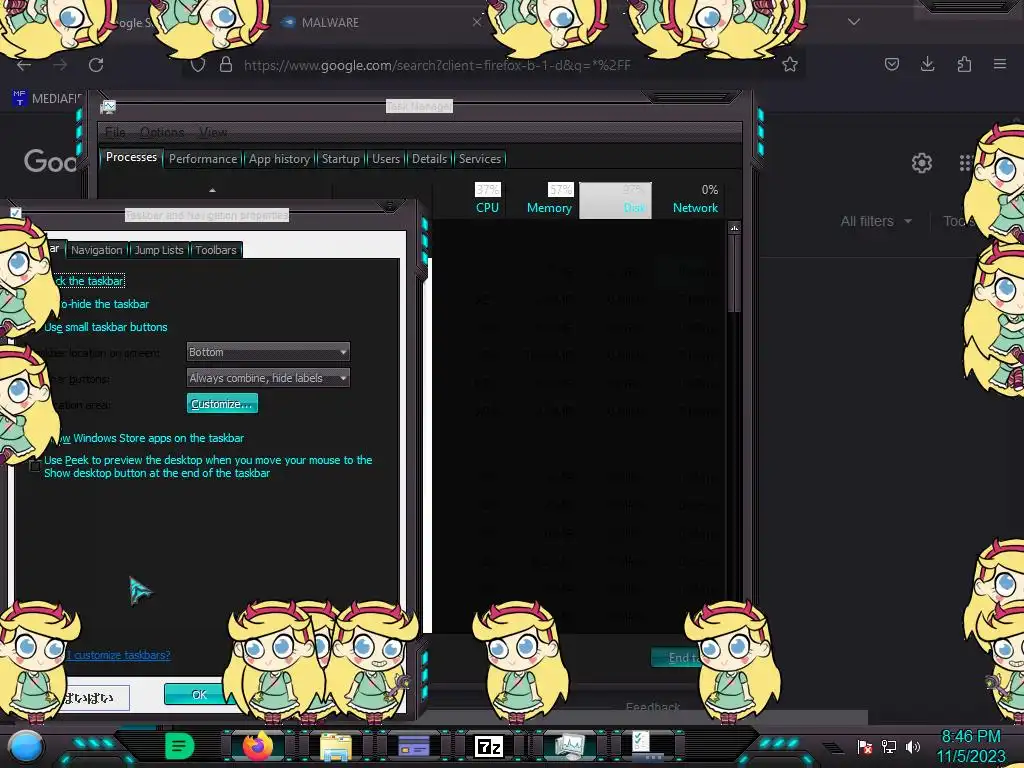Switch to the App history tab

[x=279, y=159]
